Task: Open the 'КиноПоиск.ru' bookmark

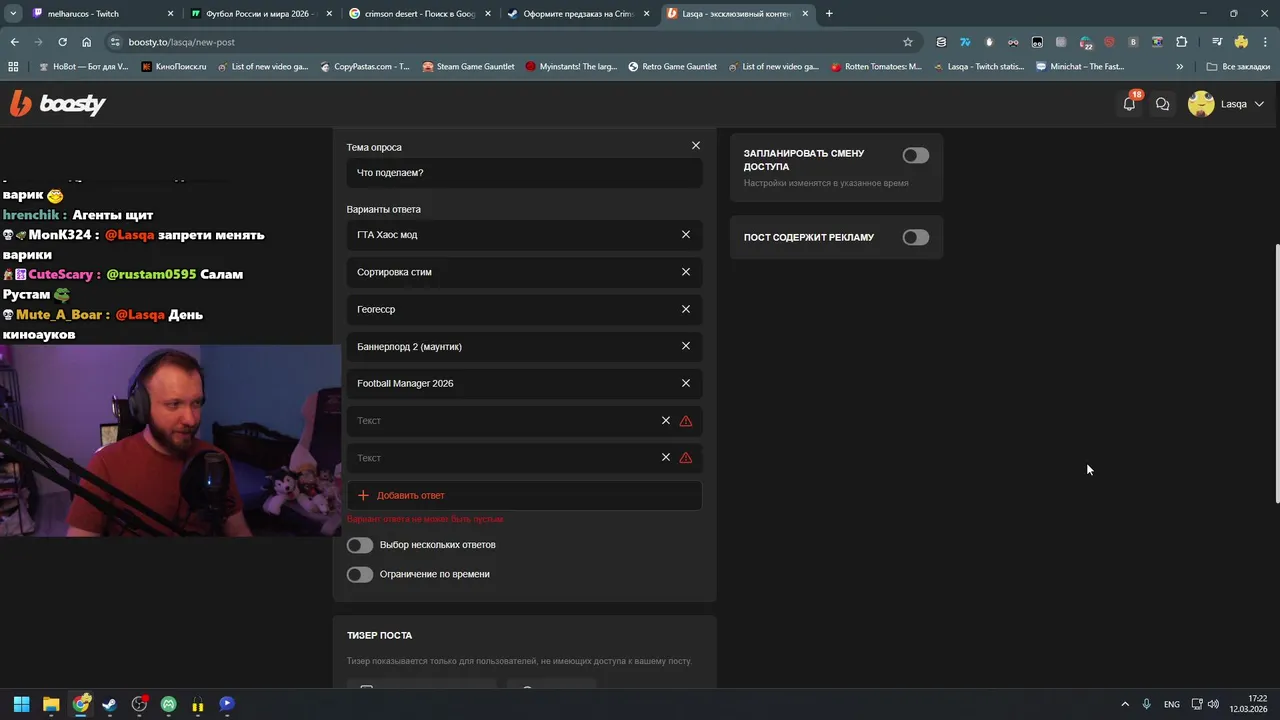Action: point(174,67)
